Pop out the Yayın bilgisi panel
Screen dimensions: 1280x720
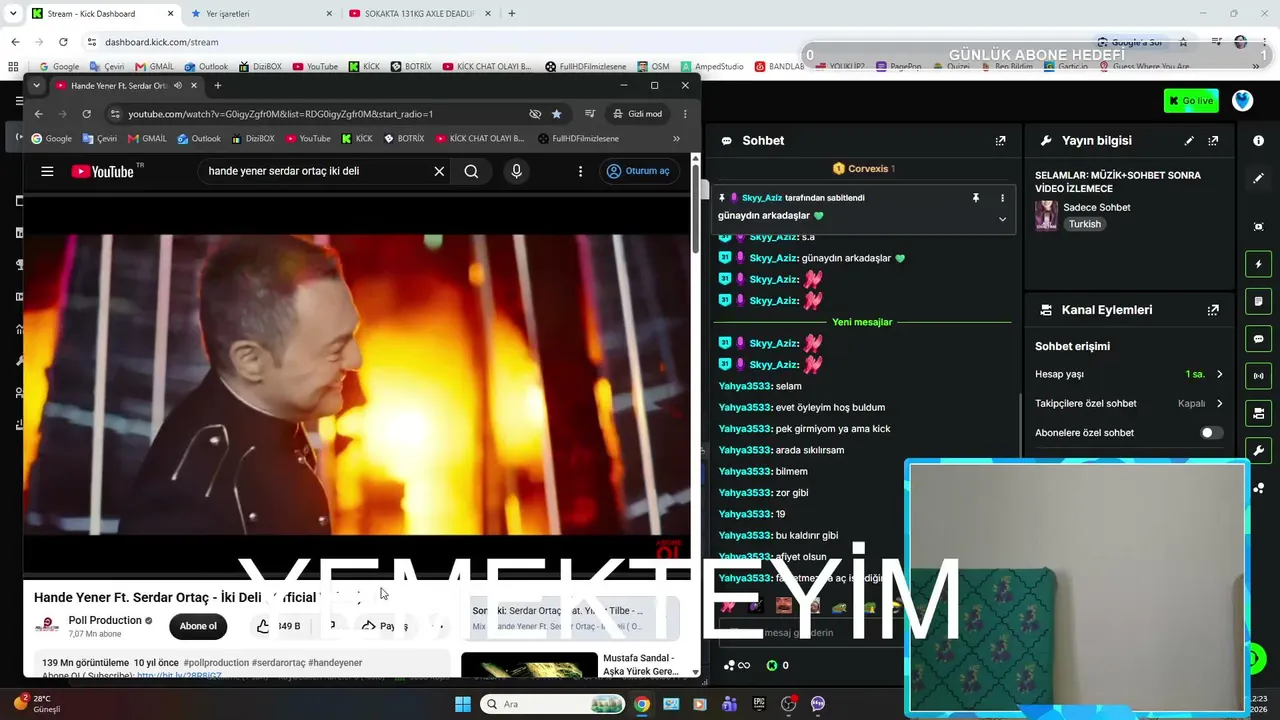1213,141
